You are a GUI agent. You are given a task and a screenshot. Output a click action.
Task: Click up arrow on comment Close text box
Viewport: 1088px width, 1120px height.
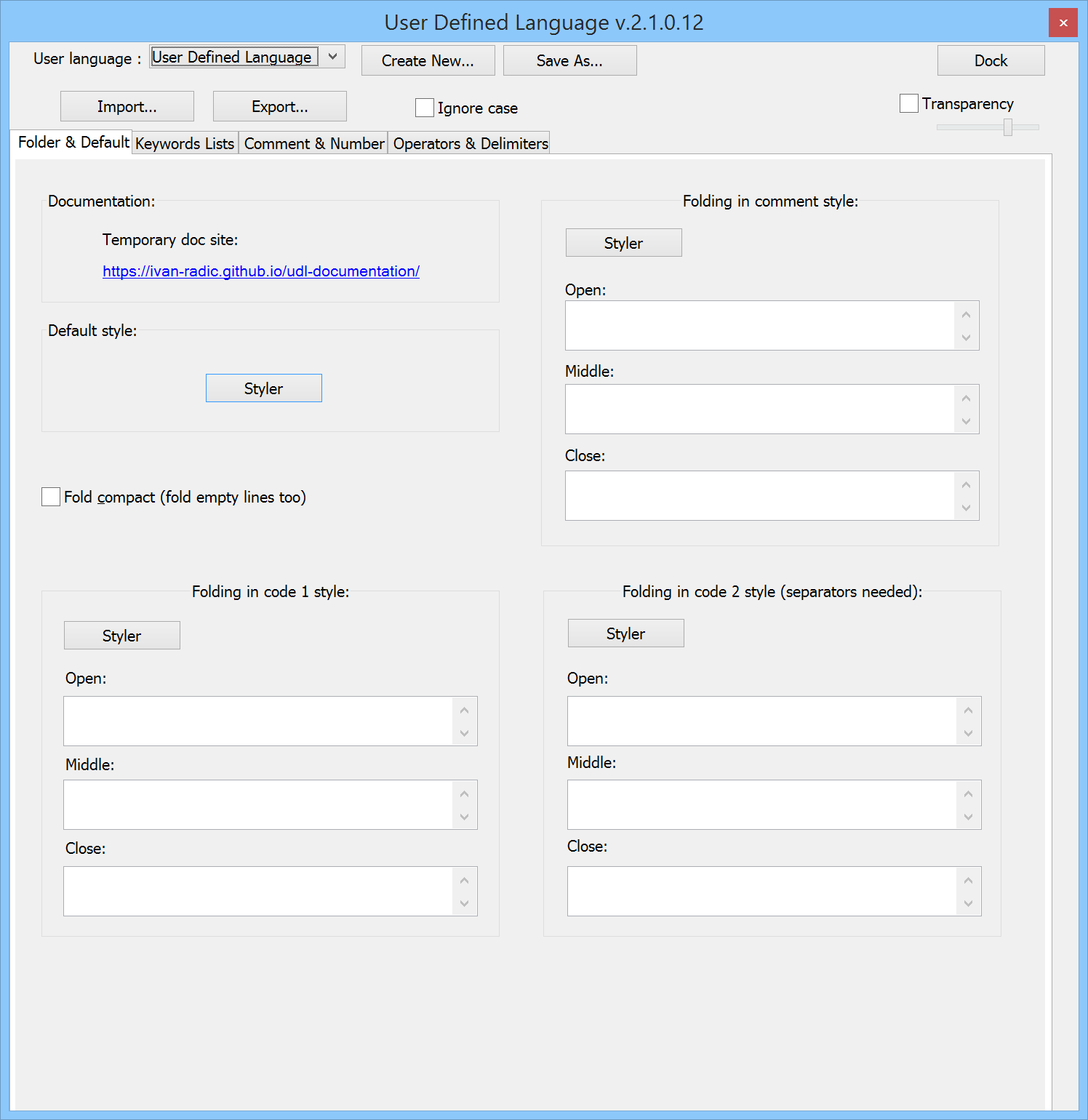(966, 484)
